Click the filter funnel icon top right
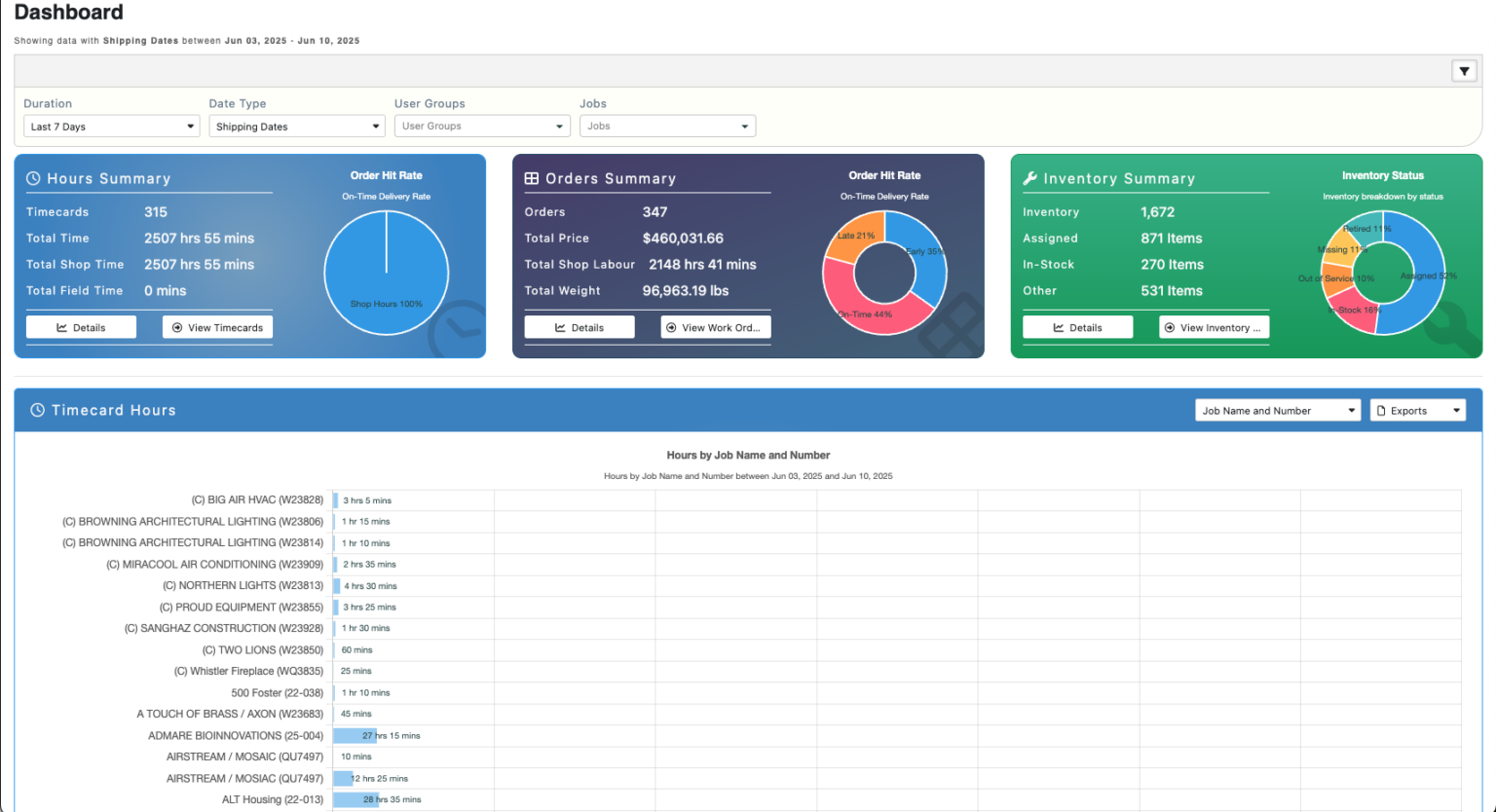 [x=1464, y=71]
